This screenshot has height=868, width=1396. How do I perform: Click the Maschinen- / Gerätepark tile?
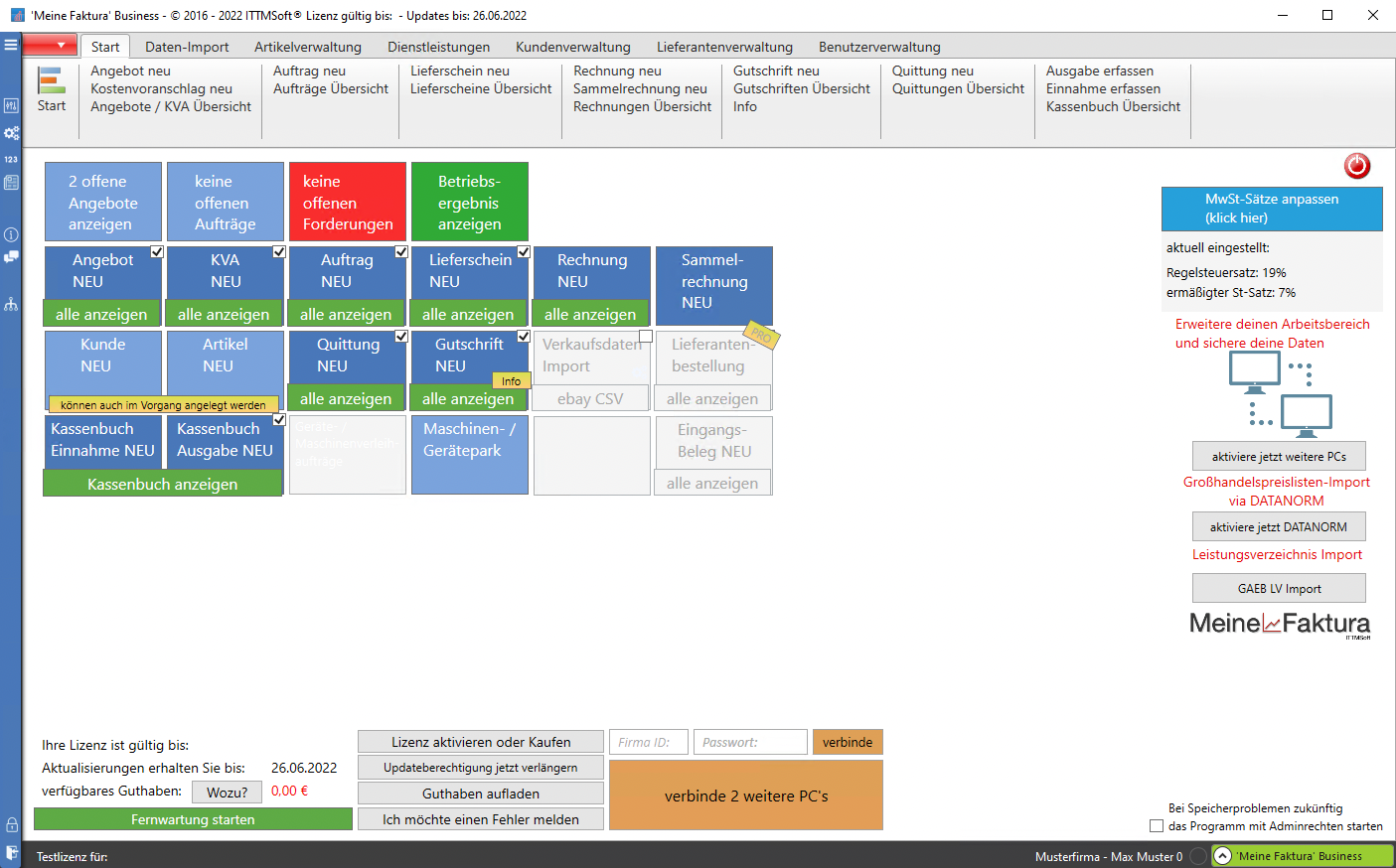point(470,455)
